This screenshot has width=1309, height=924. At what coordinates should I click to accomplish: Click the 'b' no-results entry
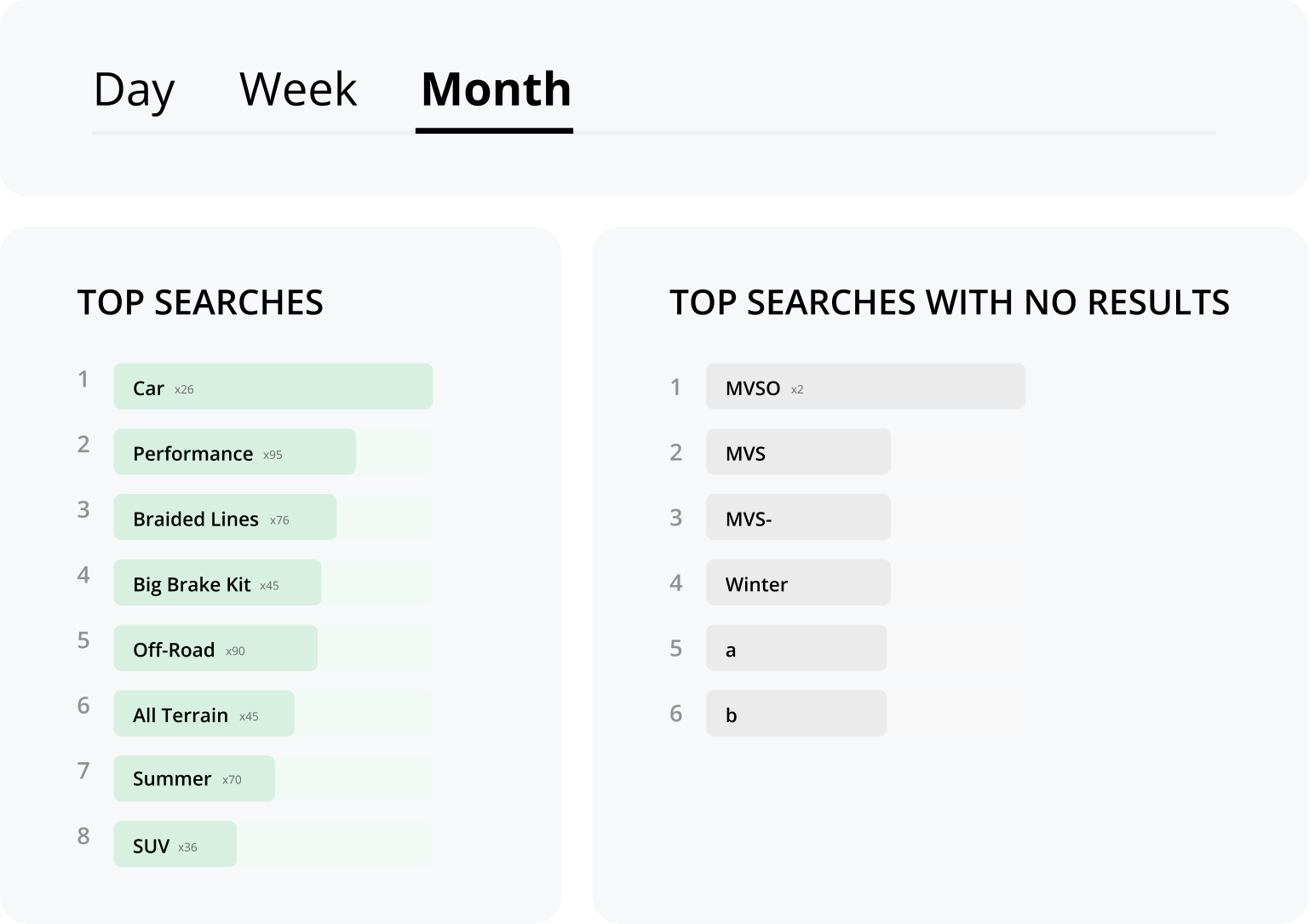(x=731, y=715)
